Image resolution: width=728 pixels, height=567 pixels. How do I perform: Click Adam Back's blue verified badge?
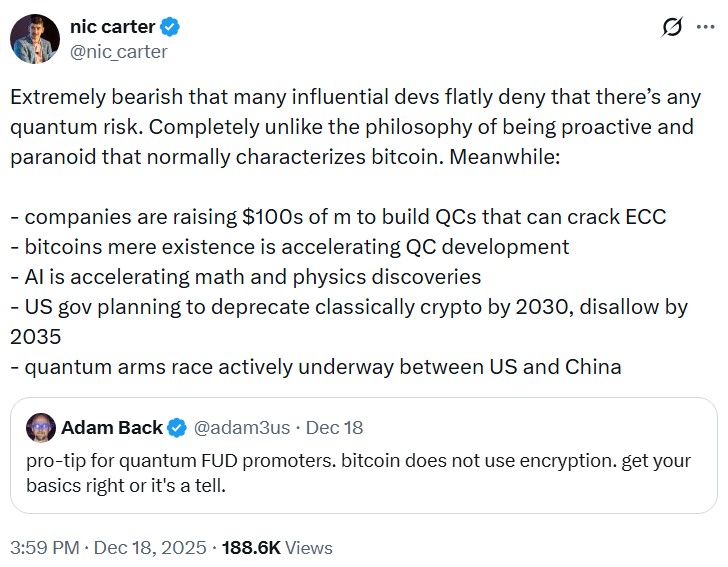177,428
